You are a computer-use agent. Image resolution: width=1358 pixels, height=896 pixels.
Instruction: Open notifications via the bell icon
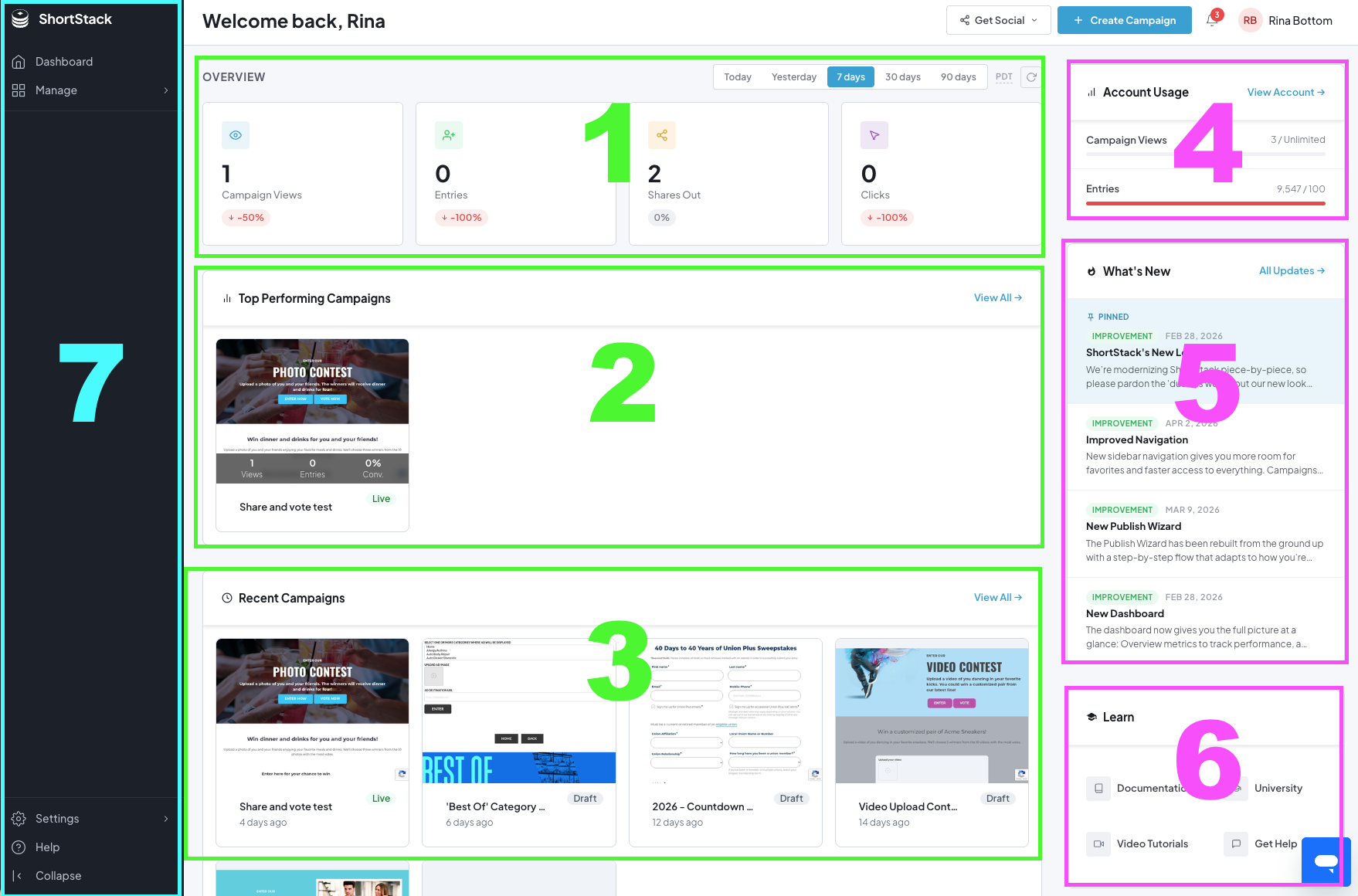(x=1211, y=20)
